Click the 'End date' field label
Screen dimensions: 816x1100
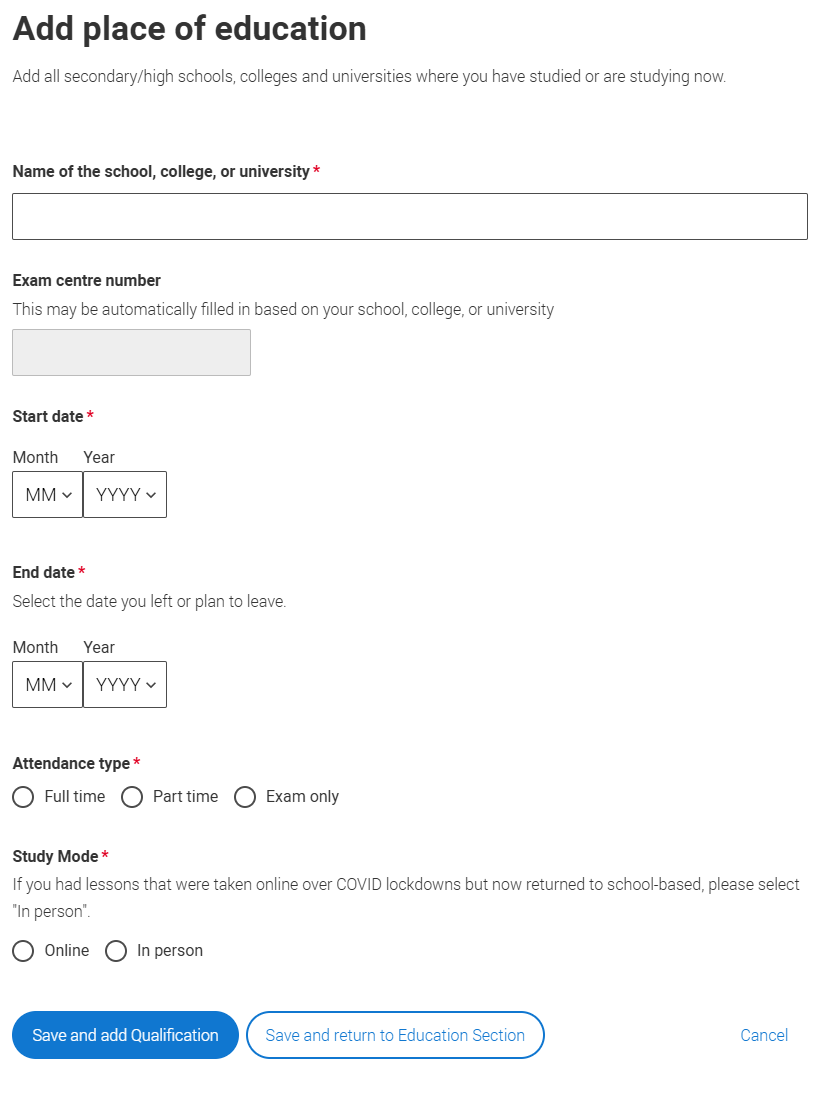[44, 573]
